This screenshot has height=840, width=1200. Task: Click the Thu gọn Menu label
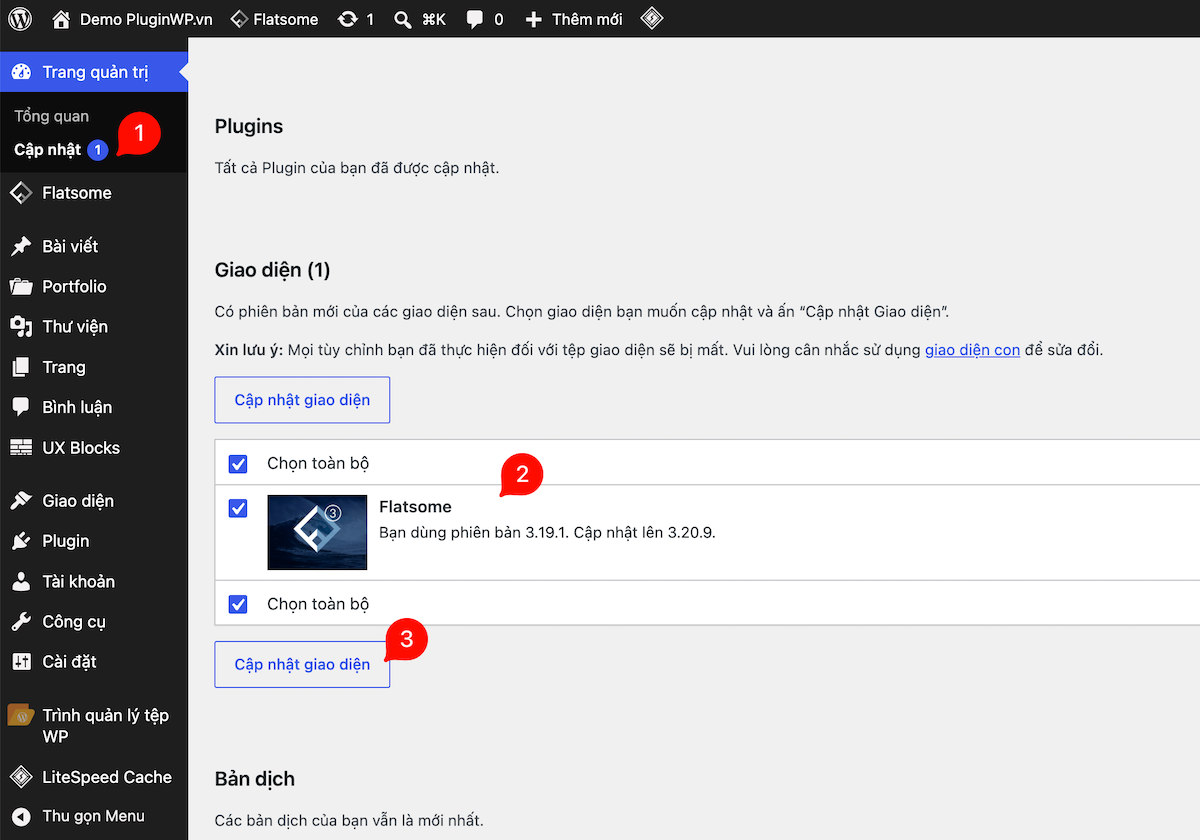93,816
